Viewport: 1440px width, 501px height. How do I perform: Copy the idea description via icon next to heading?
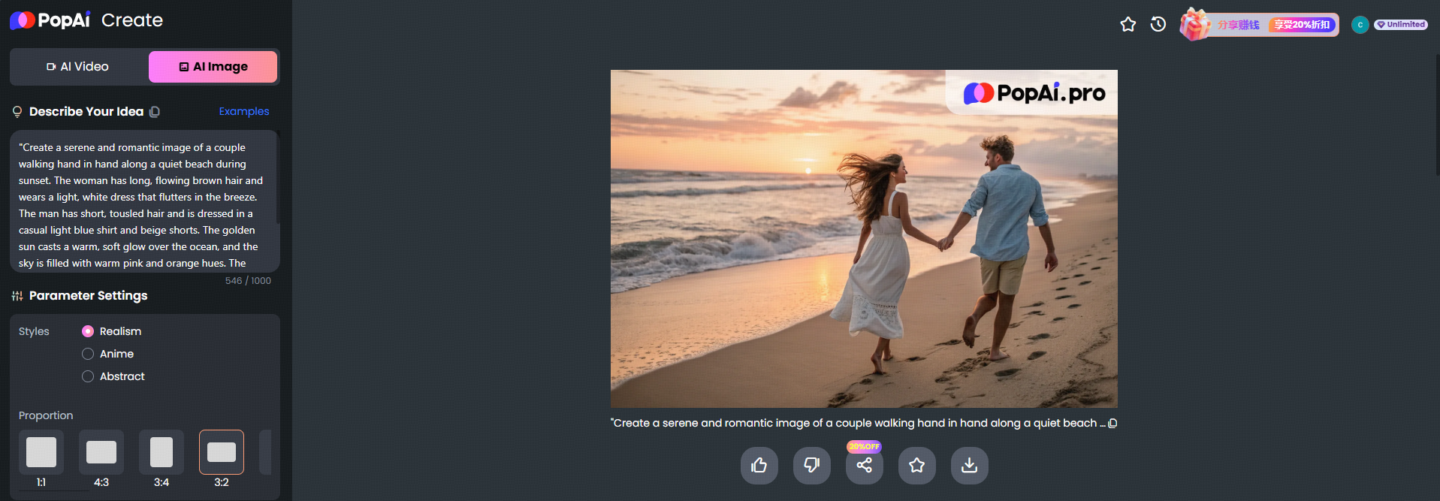pos(154,112)
